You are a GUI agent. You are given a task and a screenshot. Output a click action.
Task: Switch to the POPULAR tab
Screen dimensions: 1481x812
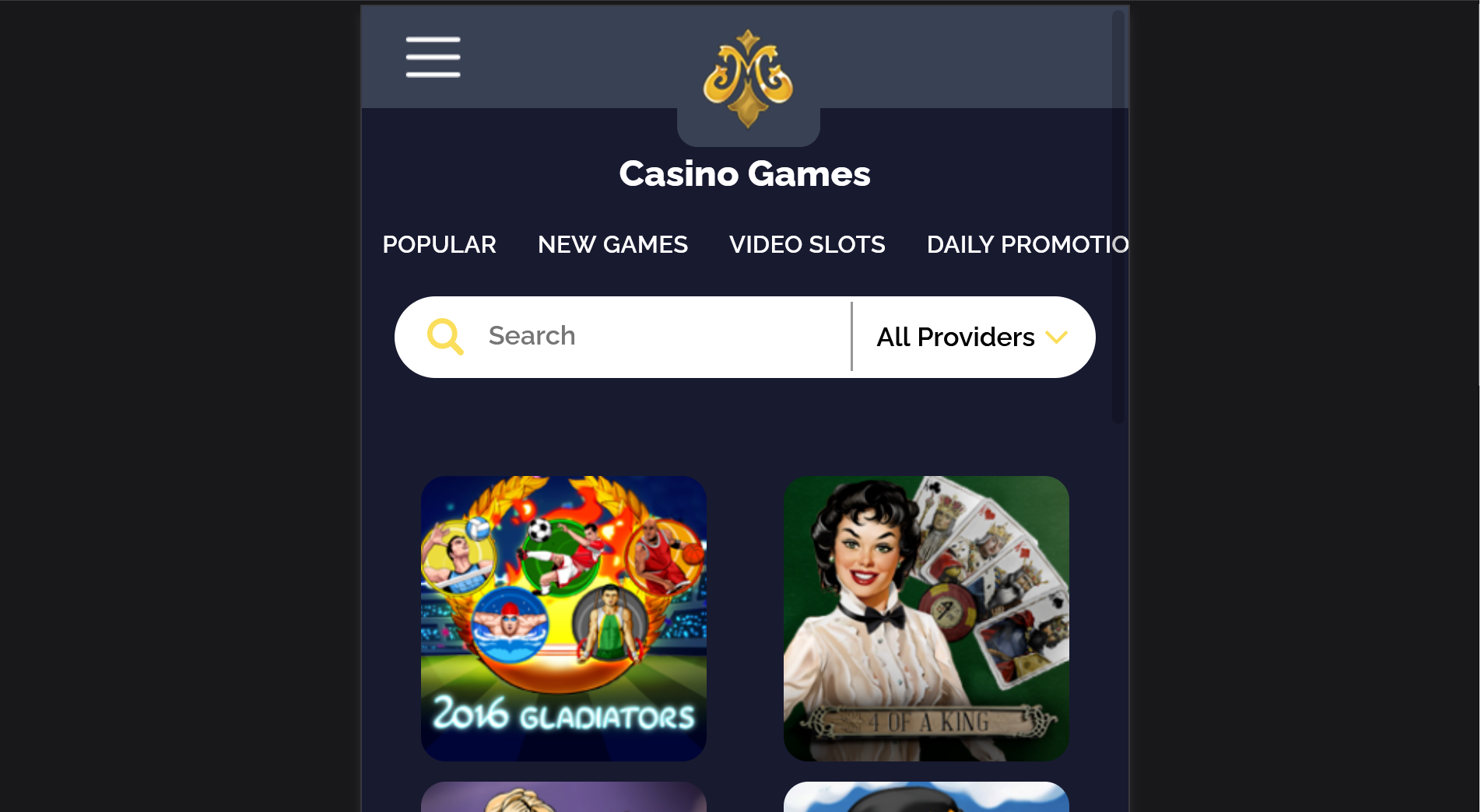tap(439, 244)
